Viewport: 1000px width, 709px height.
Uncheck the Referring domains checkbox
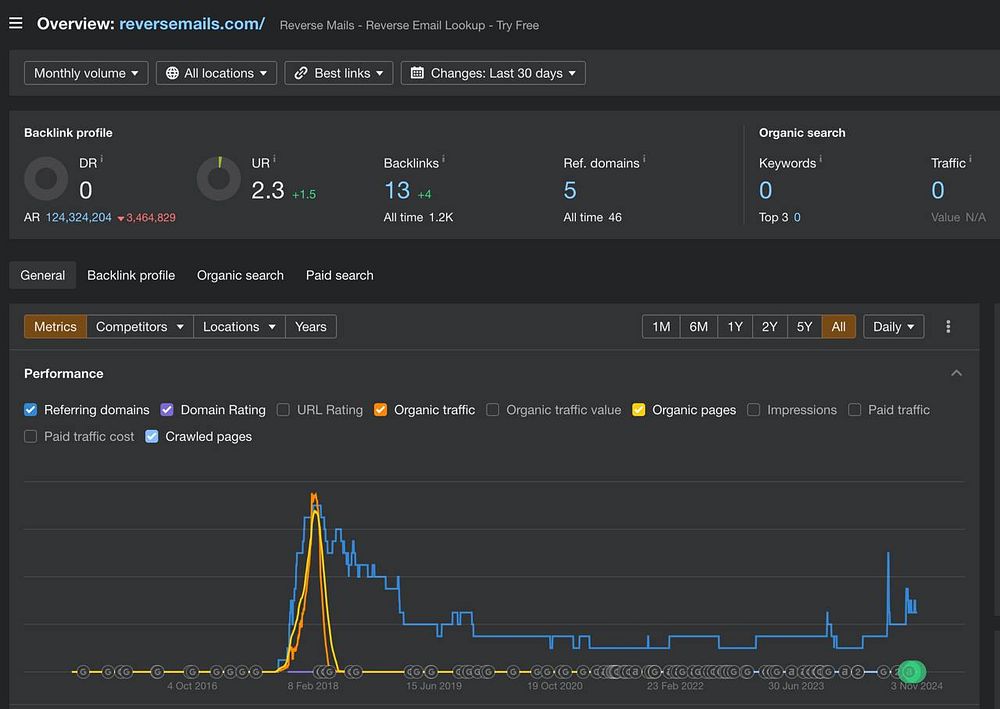(x=31, y=410)
